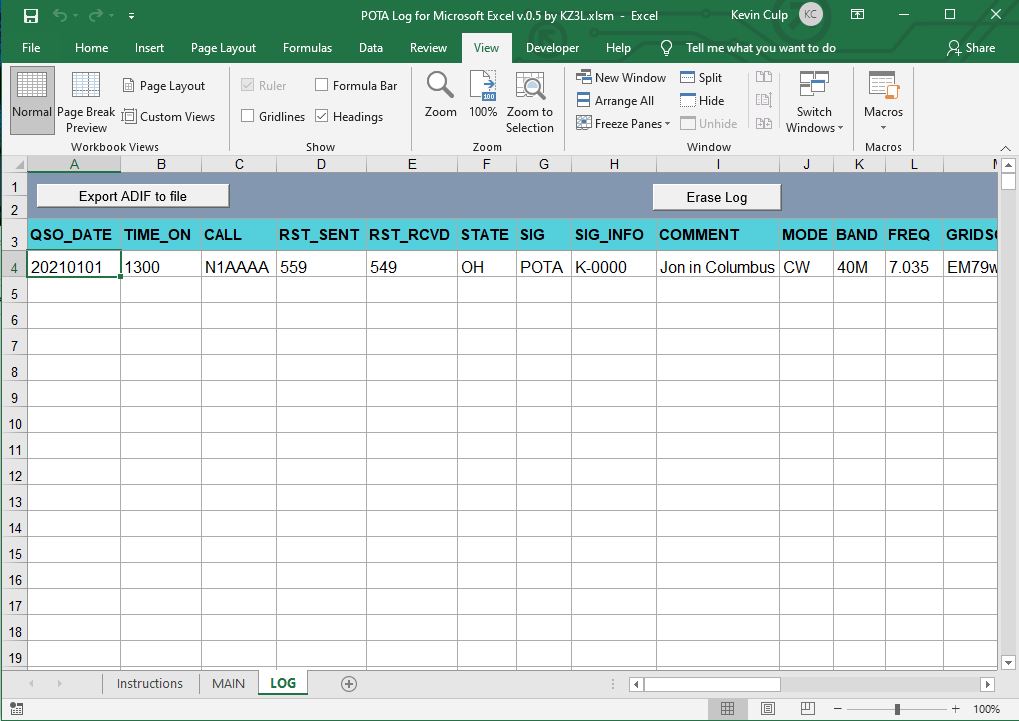This screenshot has height=721, width=1019.
Task: Uncheck the Headings checkbox
Action: (321, 116)
